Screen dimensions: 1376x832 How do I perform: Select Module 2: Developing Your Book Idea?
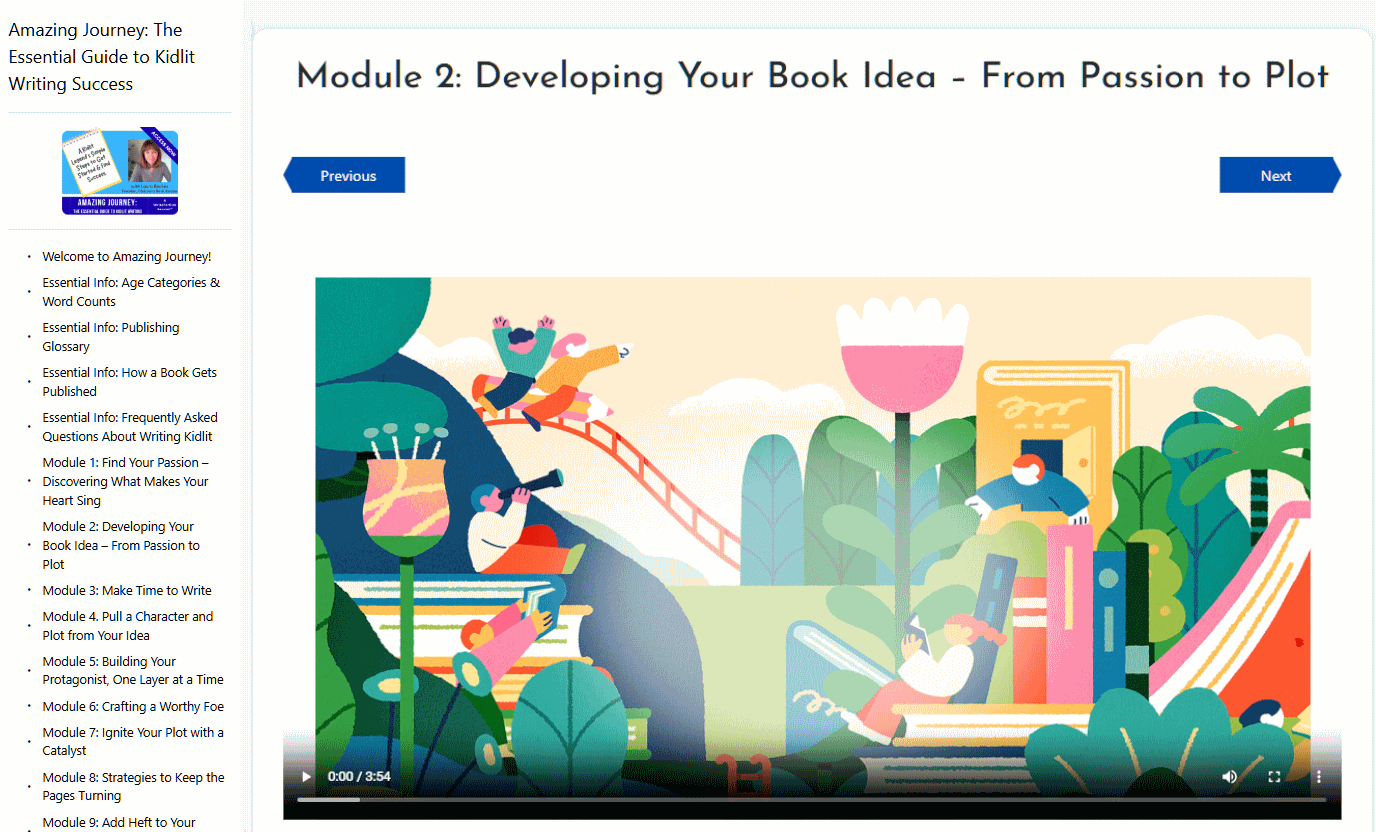[121, 545]
